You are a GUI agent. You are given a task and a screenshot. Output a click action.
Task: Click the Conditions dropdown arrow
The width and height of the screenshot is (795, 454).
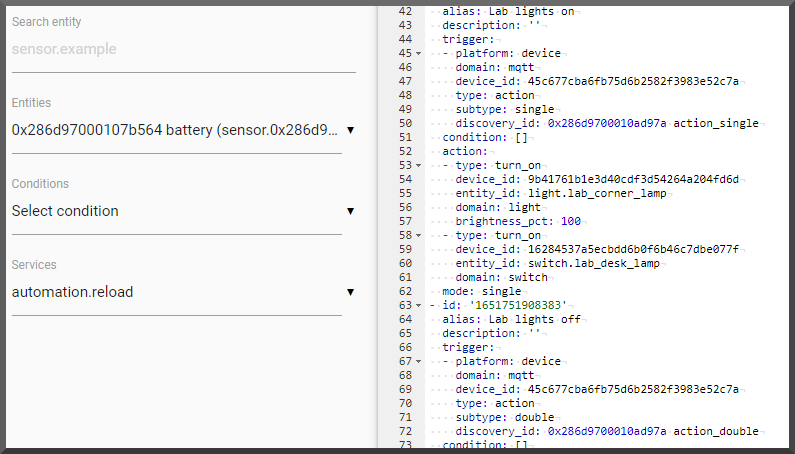point(350,211)
